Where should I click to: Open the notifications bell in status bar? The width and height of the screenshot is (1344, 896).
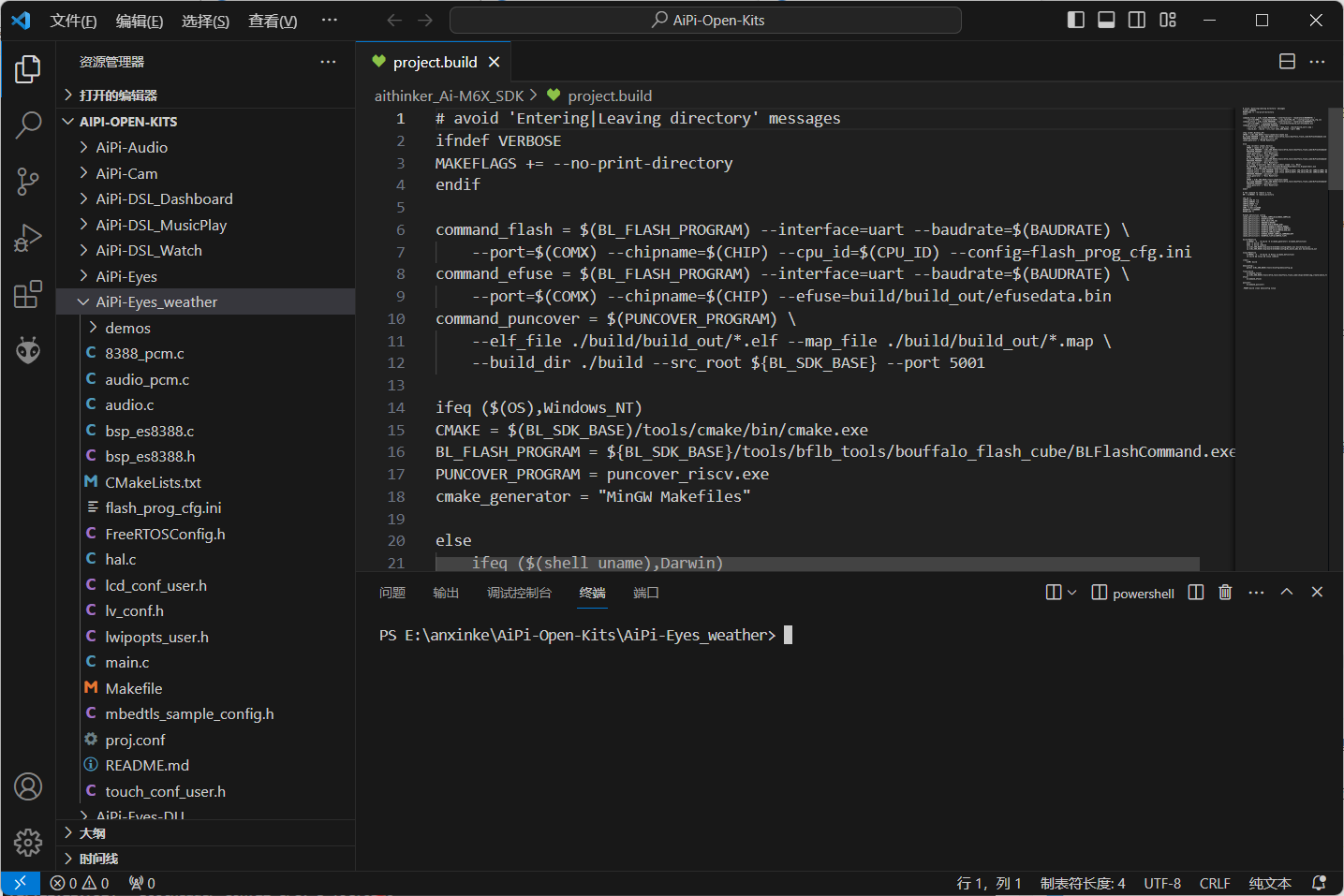coord(1319,883)
